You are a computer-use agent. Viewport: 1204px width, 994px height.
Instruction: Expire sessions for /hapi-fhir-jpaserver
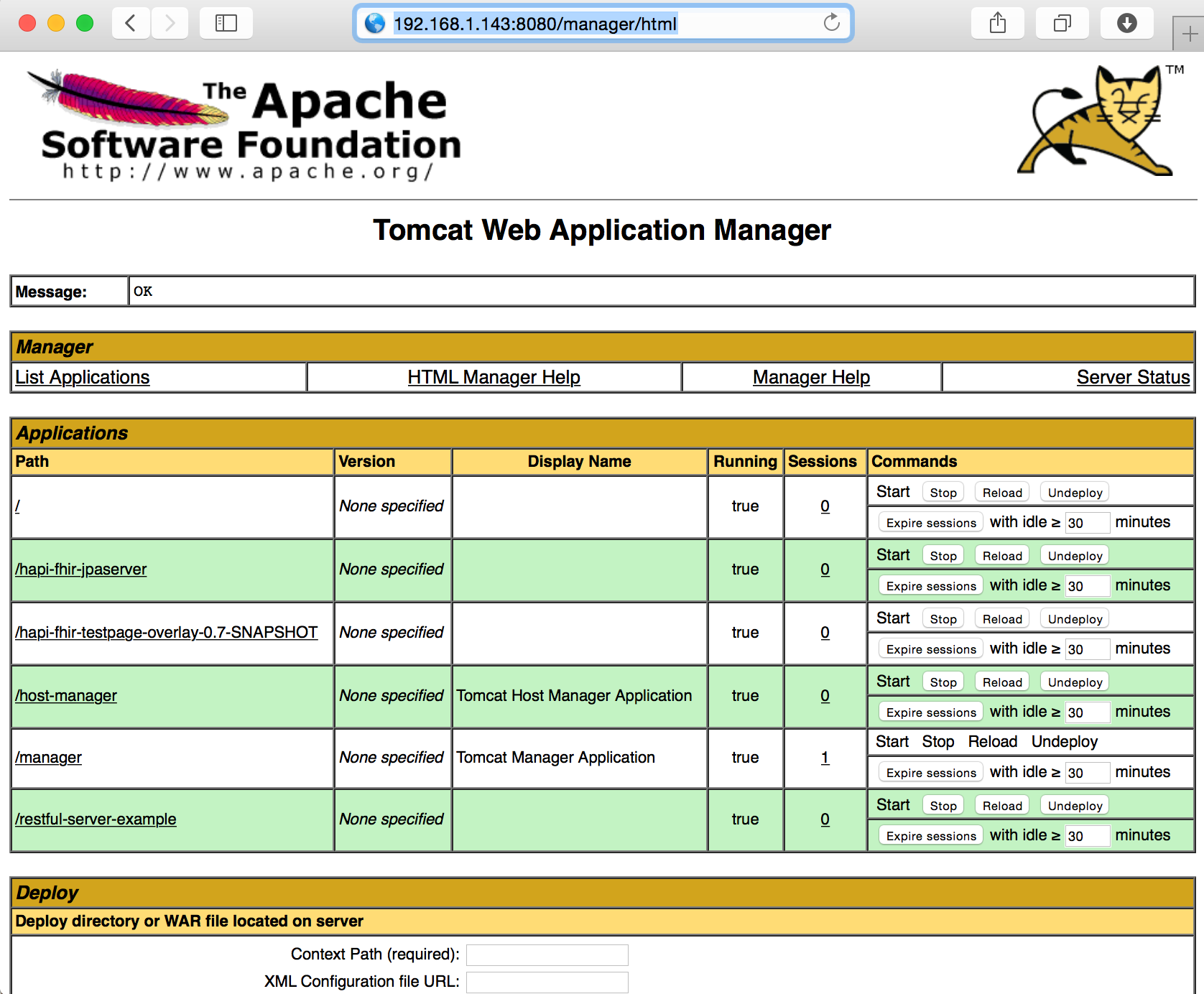pos(931,586)
